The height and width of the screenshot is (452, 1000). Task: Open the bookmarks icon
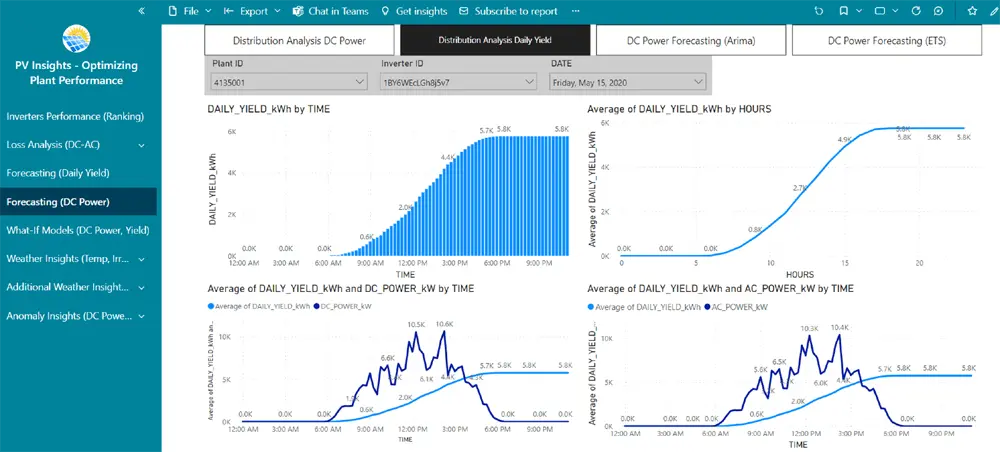(x=845, y=11)
